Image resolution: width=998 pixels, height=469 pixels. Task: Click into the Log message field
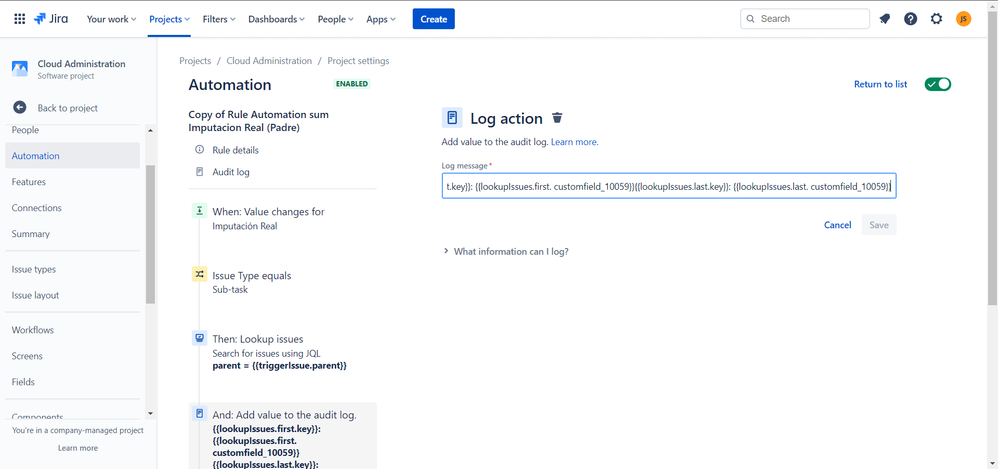(669, 186)
